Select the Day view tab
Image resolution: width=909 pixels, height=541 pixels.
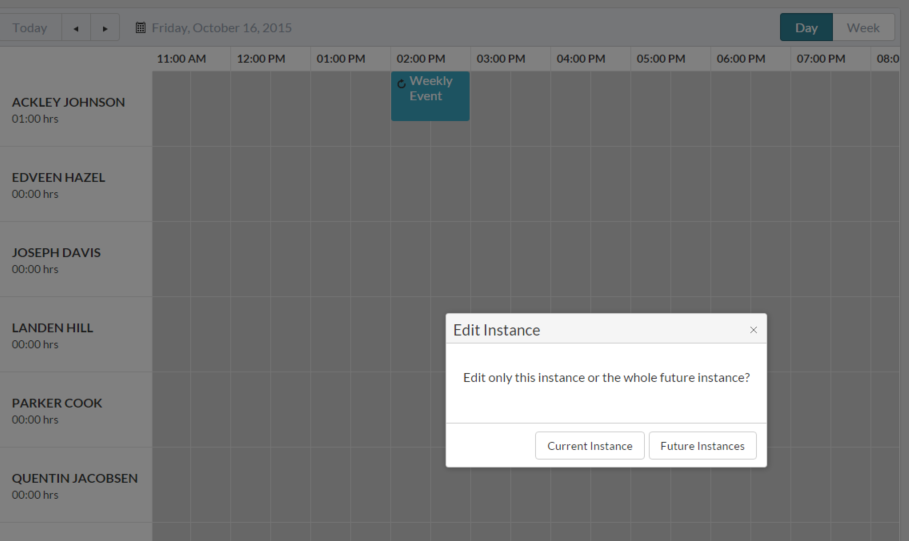806,27
